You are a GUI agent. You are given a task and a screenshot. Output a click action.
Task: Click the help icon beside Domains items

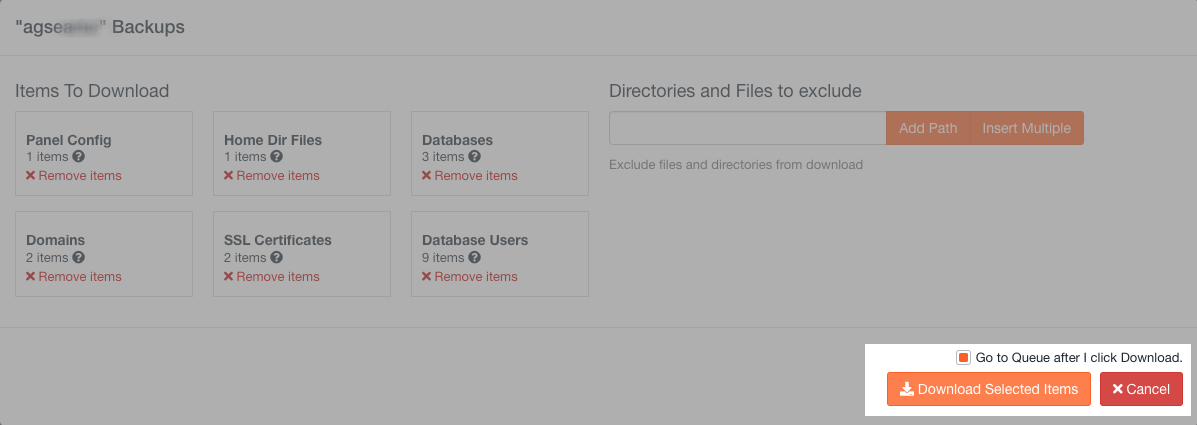click(x=79, y=257)
